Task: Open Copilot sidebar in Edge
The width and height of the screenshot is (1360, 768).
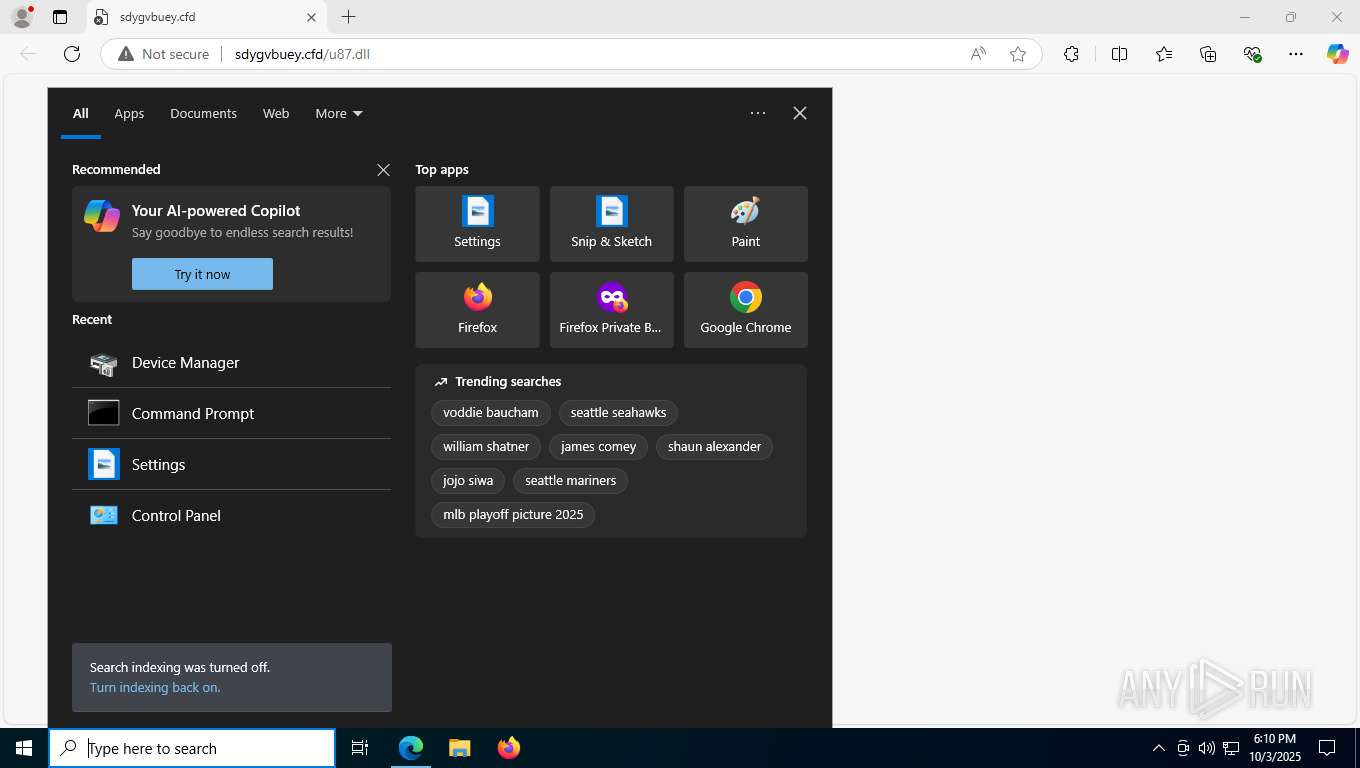Action: pyautogui.click(x=1338, y=54)
